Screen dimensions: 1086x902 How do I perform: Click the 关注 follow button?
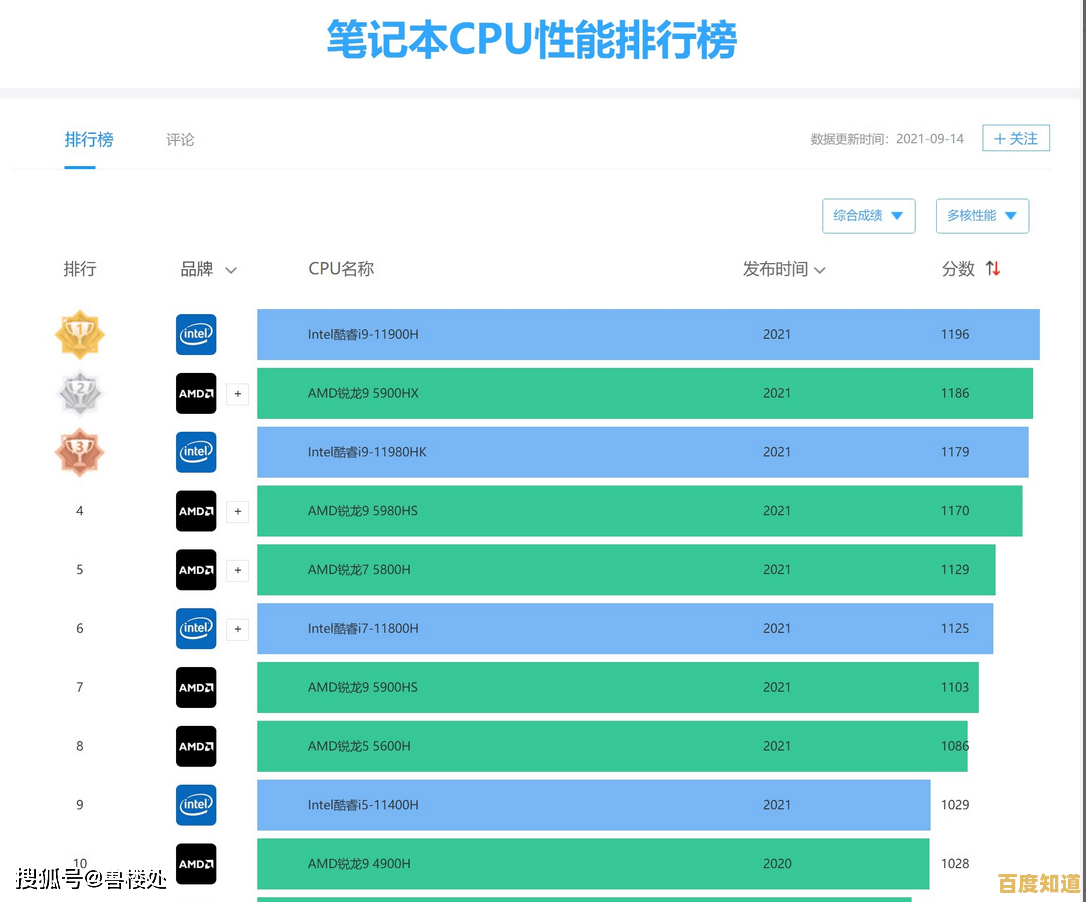(1016, 137)
